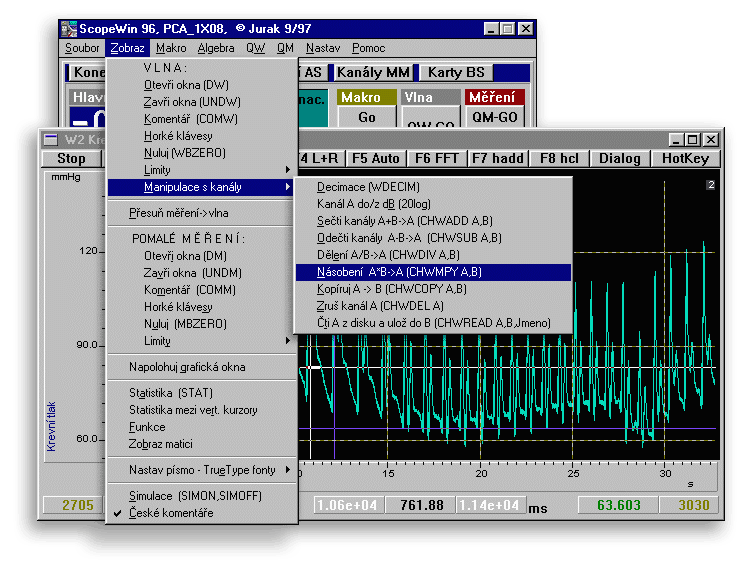Open the Zobraz menu
This screenshot has width=744, height=572.
point(127,48)
